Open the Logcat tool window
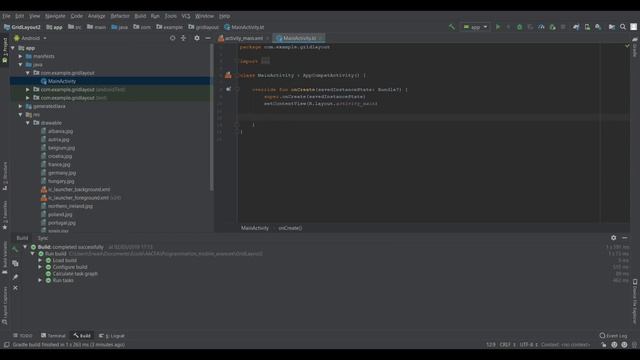 click(111, 336)
